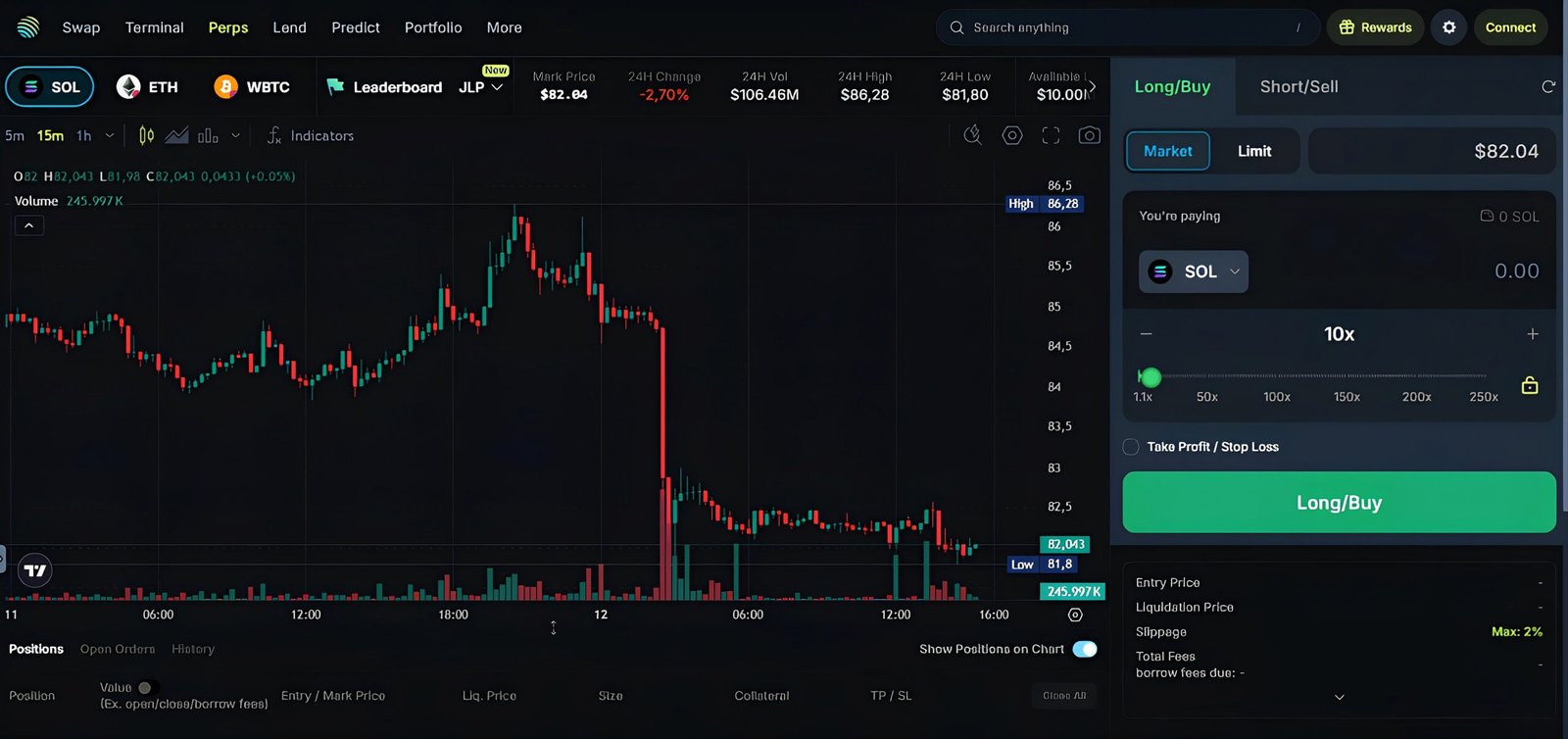The image size is (1568, 739).
Task: Select the Market order type
Action: point(1167,151)
